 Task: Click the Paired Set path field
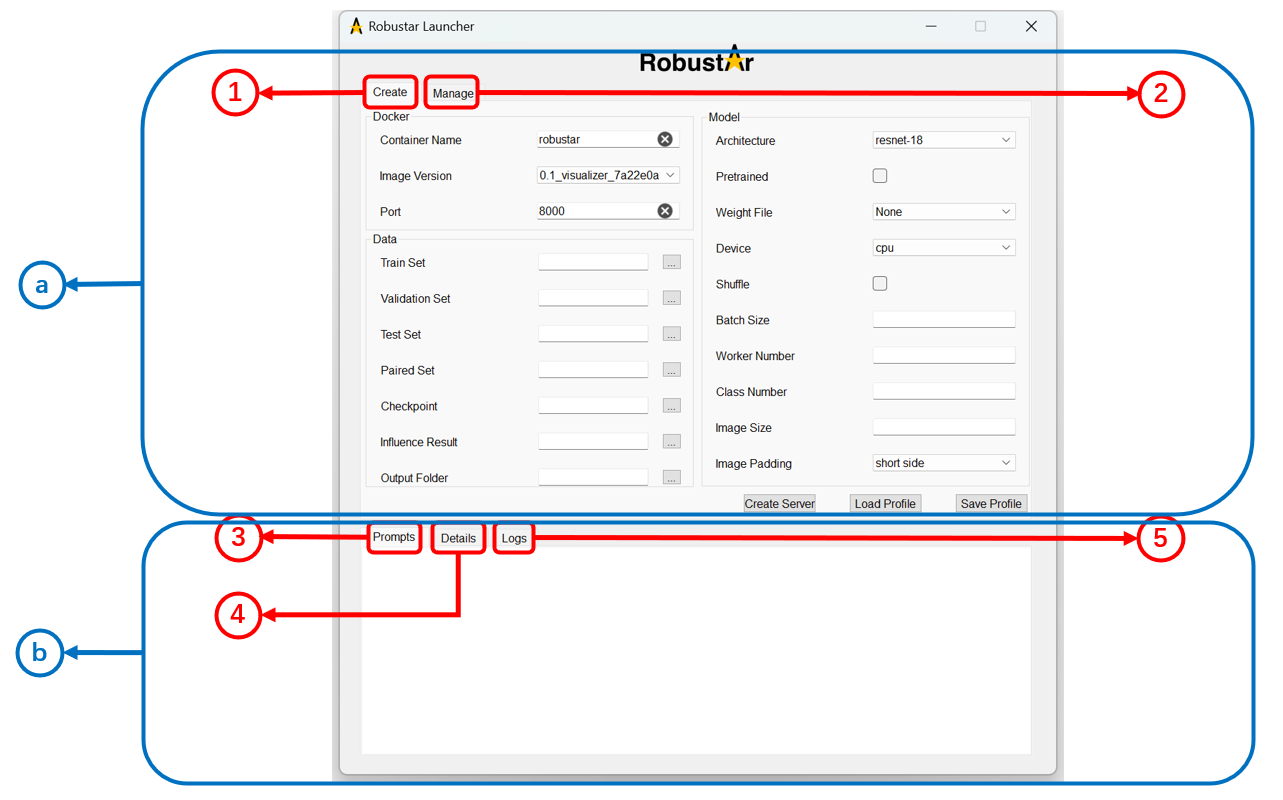point(593,370)
